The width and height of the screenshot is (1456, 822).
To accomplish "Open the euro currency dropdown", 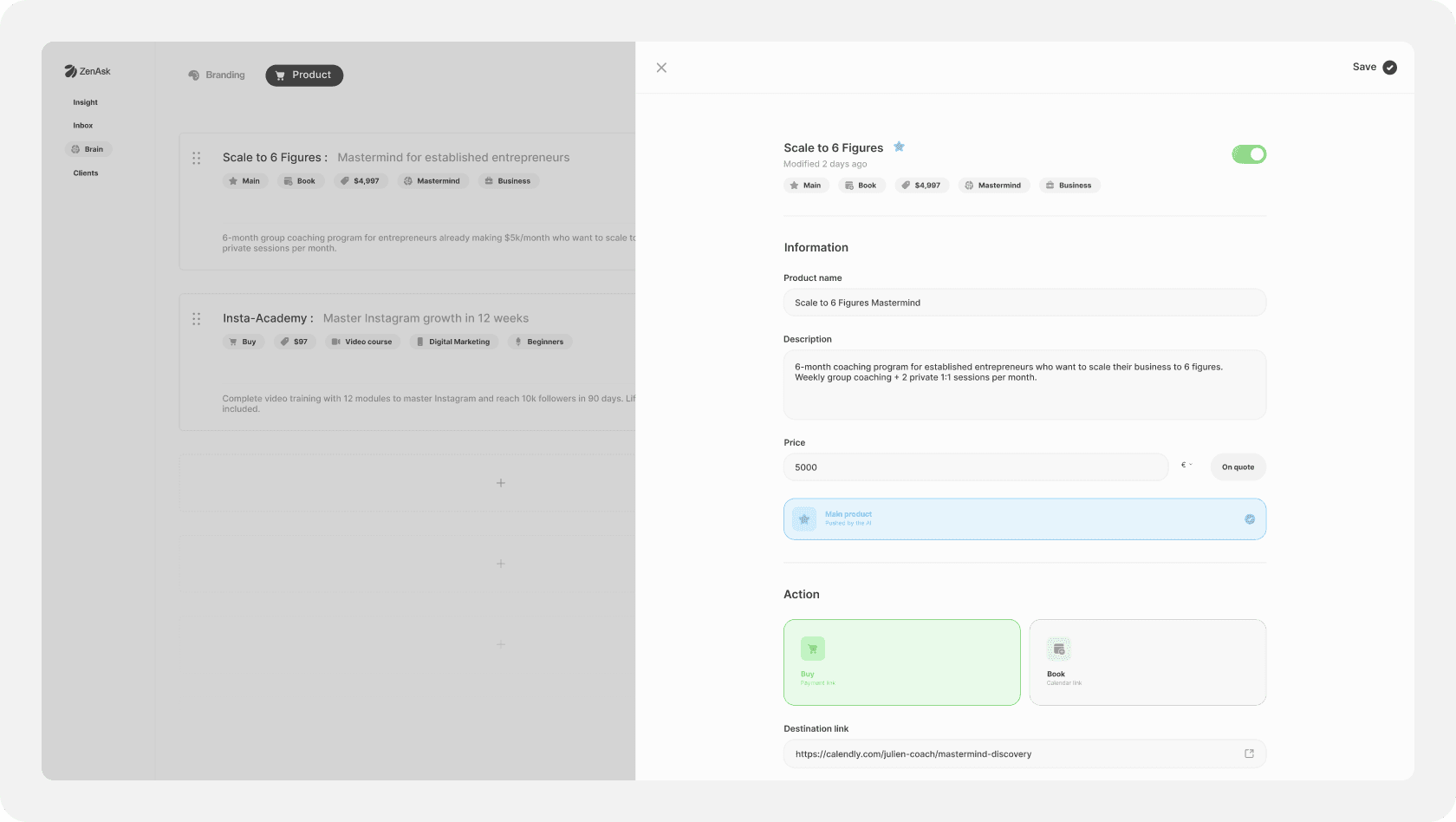I will pos(1186,466).
